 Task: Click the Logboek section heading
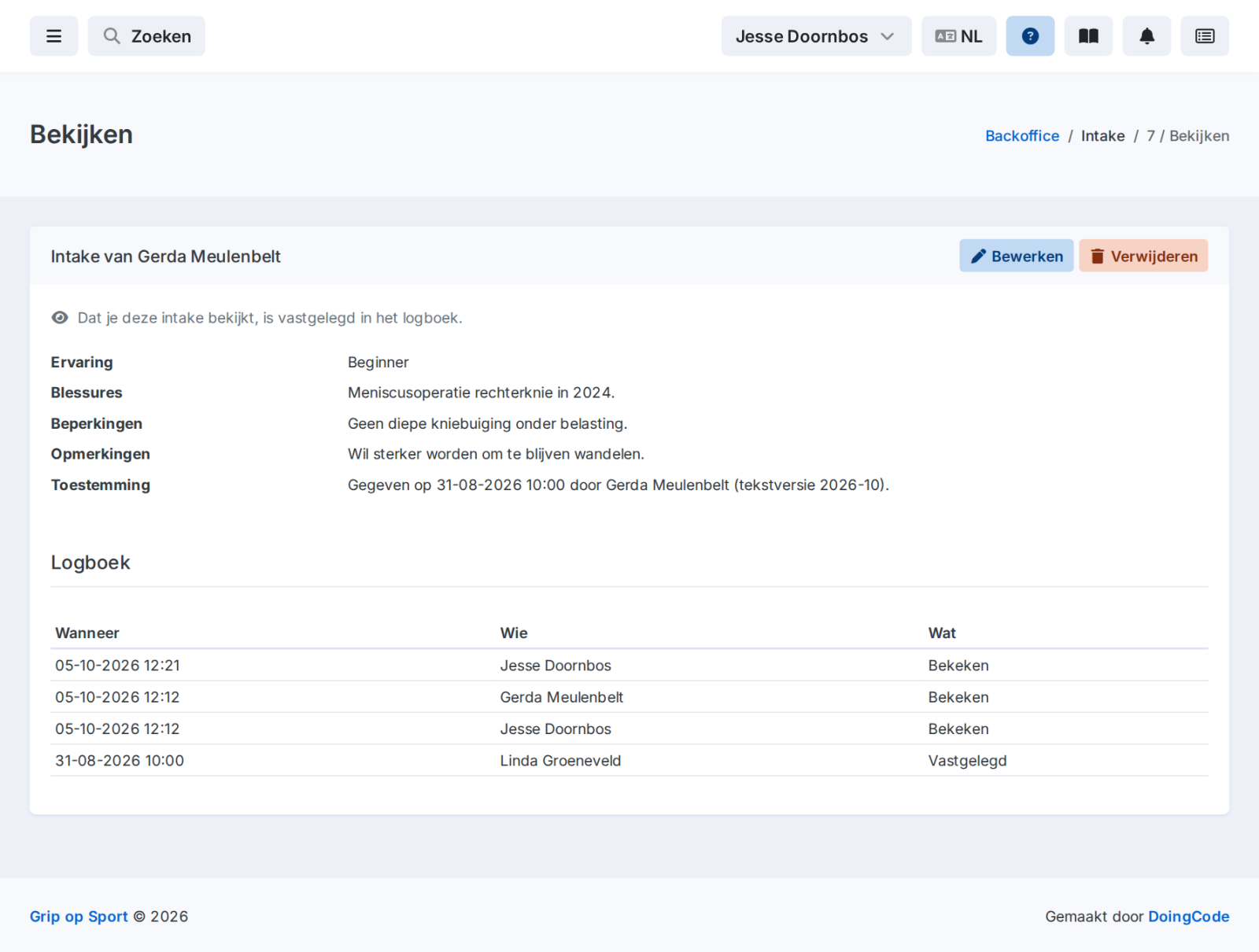pos(90,563)
